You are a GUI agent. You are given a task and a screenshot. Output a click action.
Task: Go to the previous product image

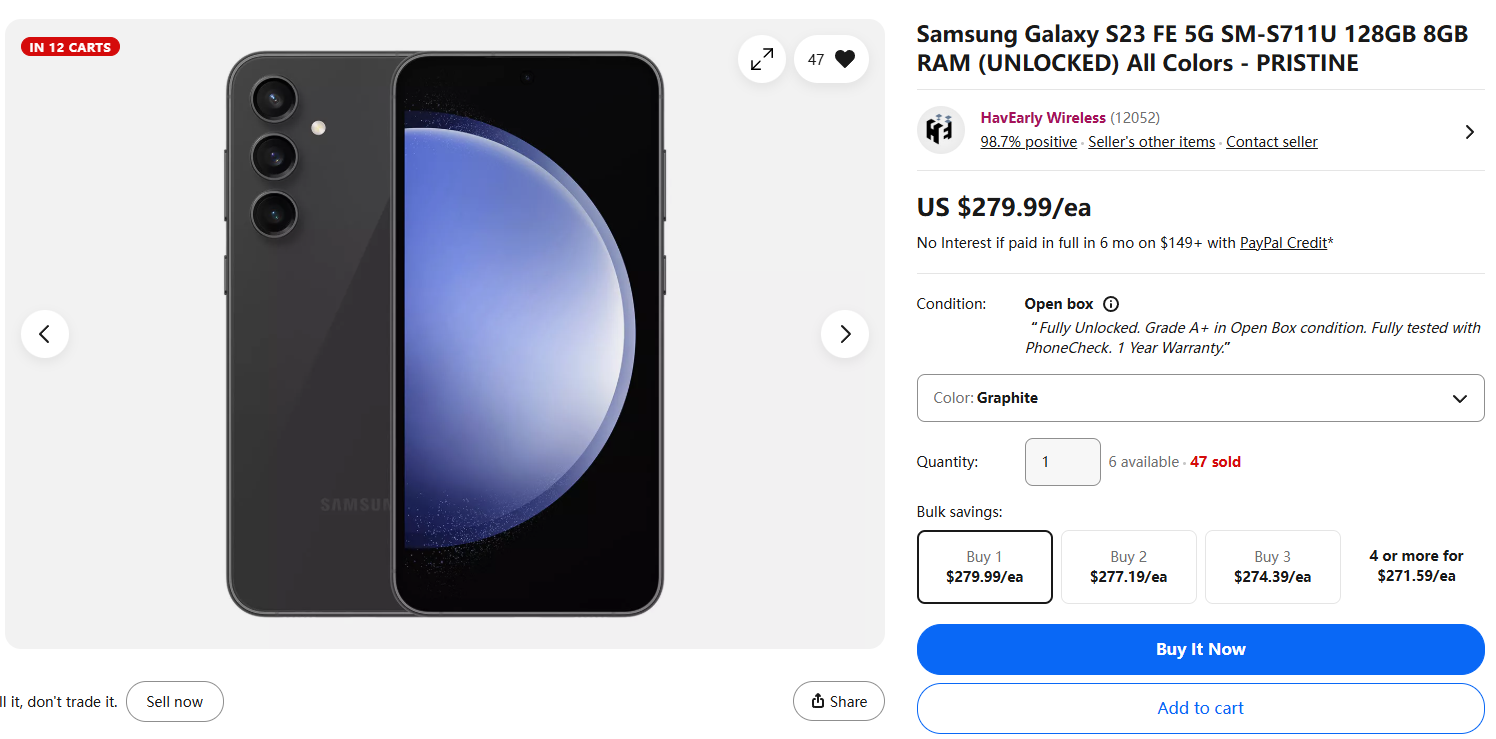[x=45, y=334]
